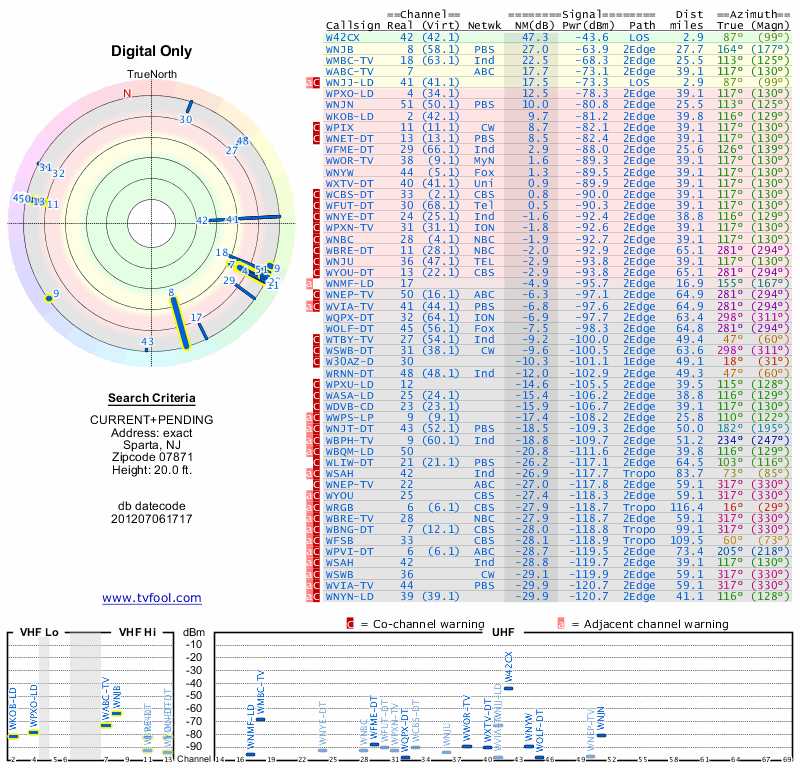Viewport: 800px width, 768px height.
Task: Click the red C icon in the legend
Action: coord(350,624)
